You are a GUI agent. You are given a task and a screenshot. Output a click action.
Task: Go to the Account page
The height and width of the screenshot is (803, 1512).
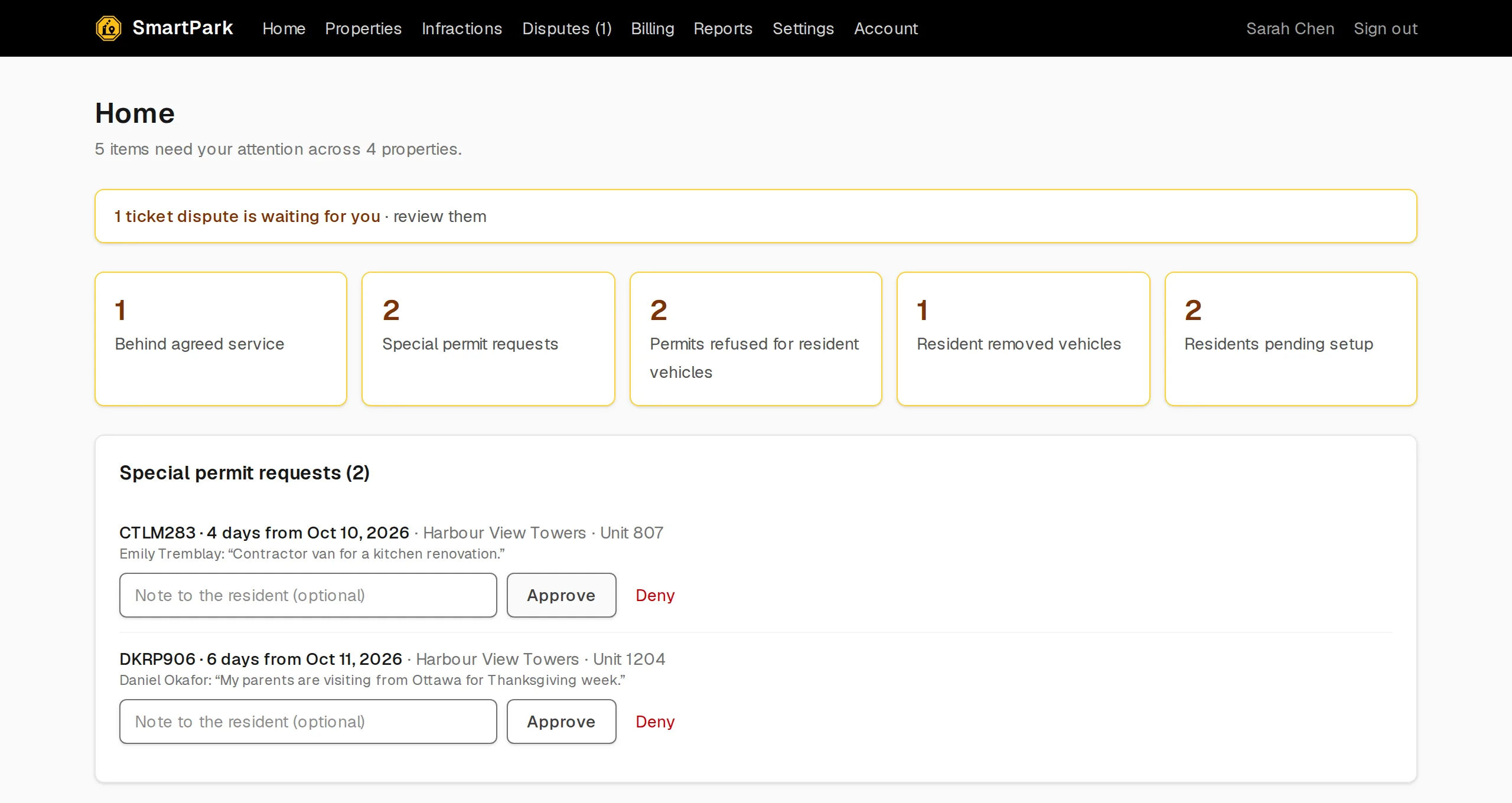pyautogui.click(x=886, y=28)
